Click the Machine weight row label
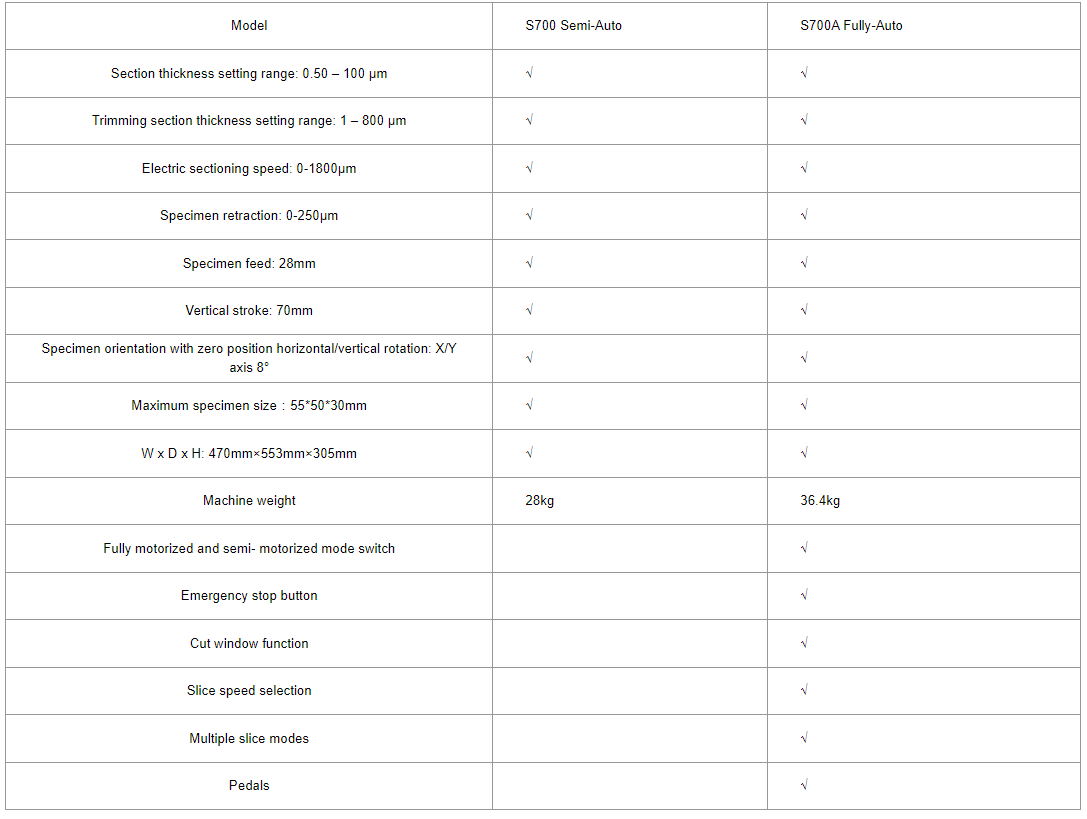1087x819 pixels. [249, 500]
